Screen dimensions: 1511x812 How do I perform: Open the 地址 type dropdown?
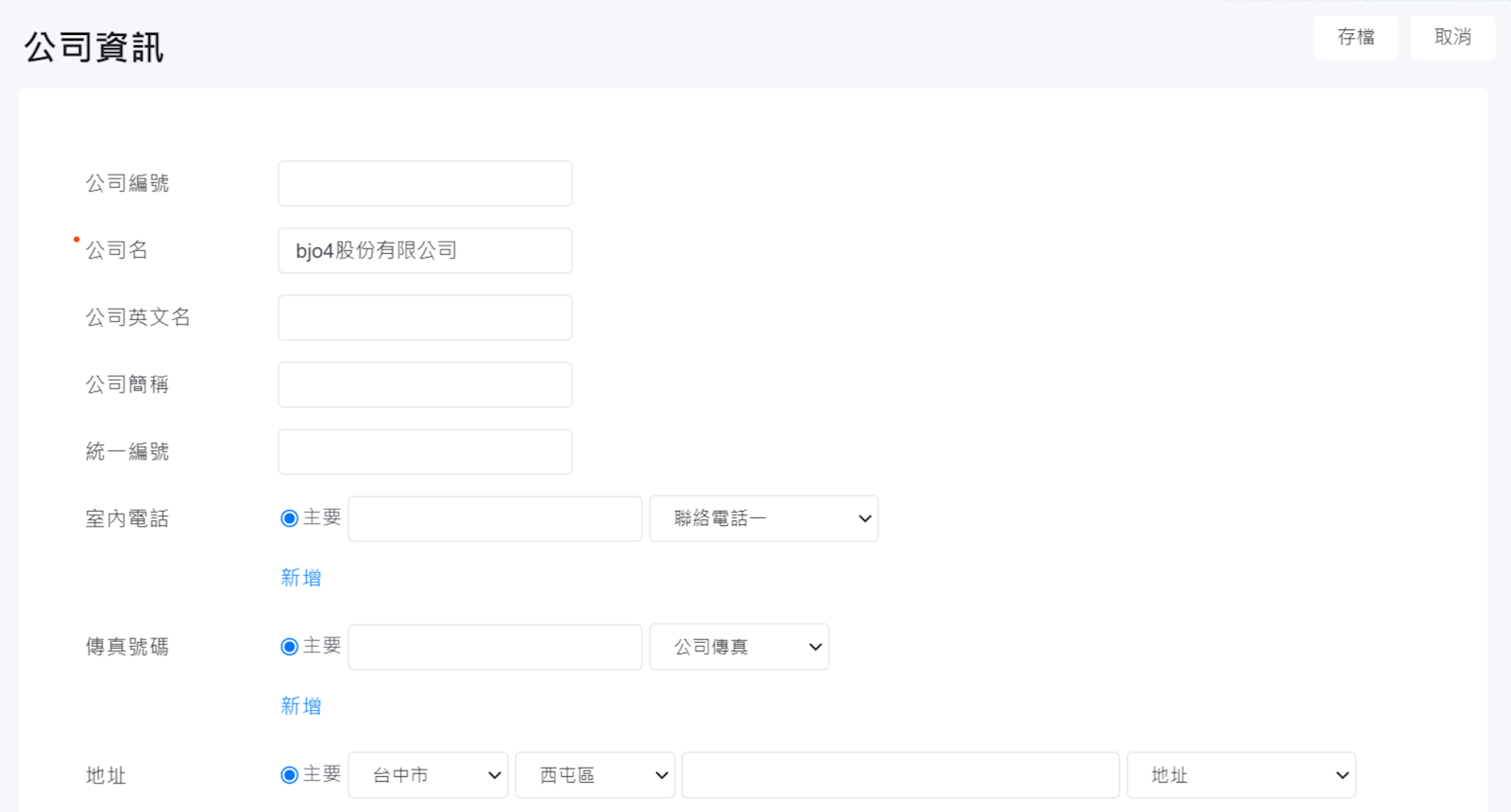pyautogui.click(x=1241, y=775)
